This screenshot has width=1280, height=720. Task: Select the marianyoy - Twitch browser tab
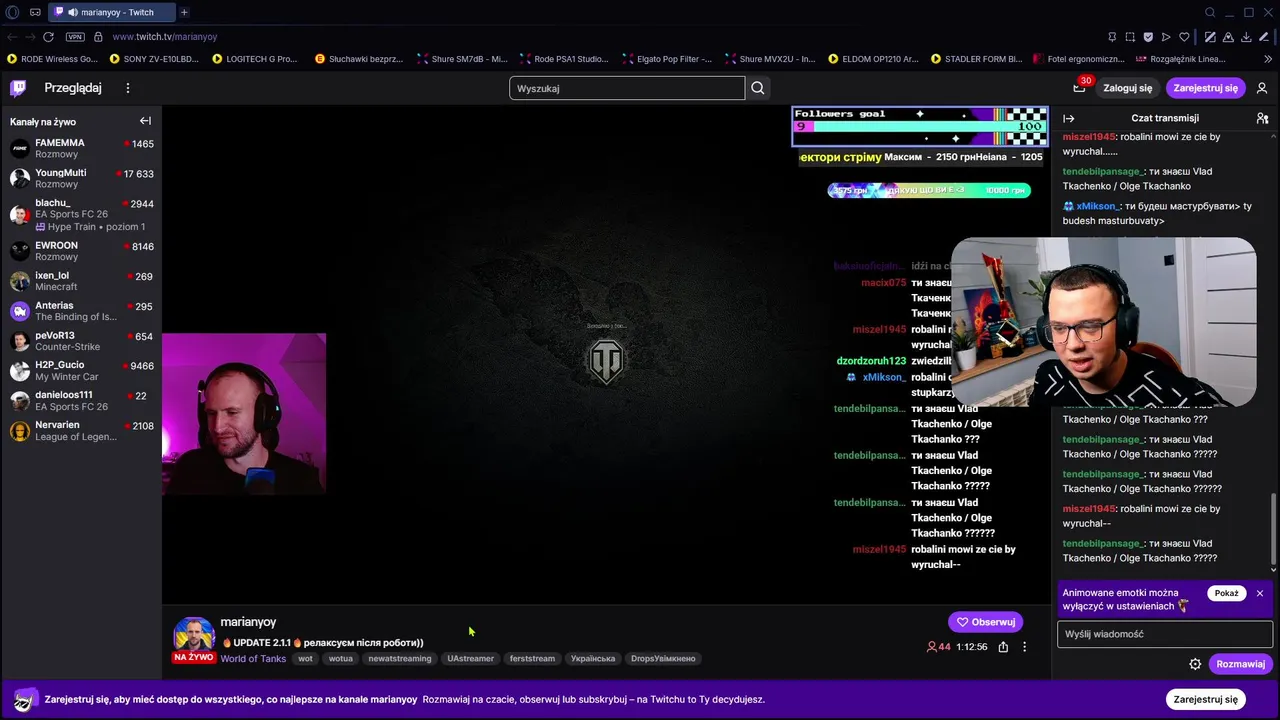(111, 12)
